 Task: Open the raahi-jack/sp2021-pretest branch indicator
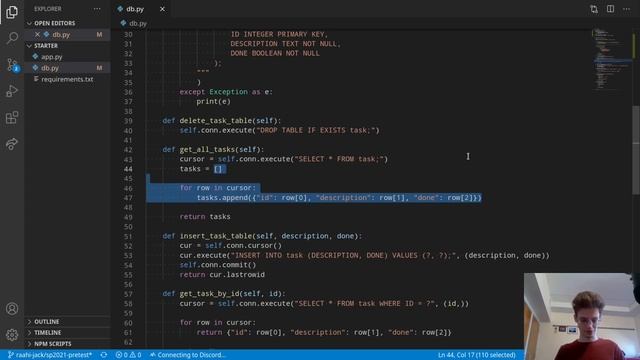pyautogui.click(x=50, y=355)
